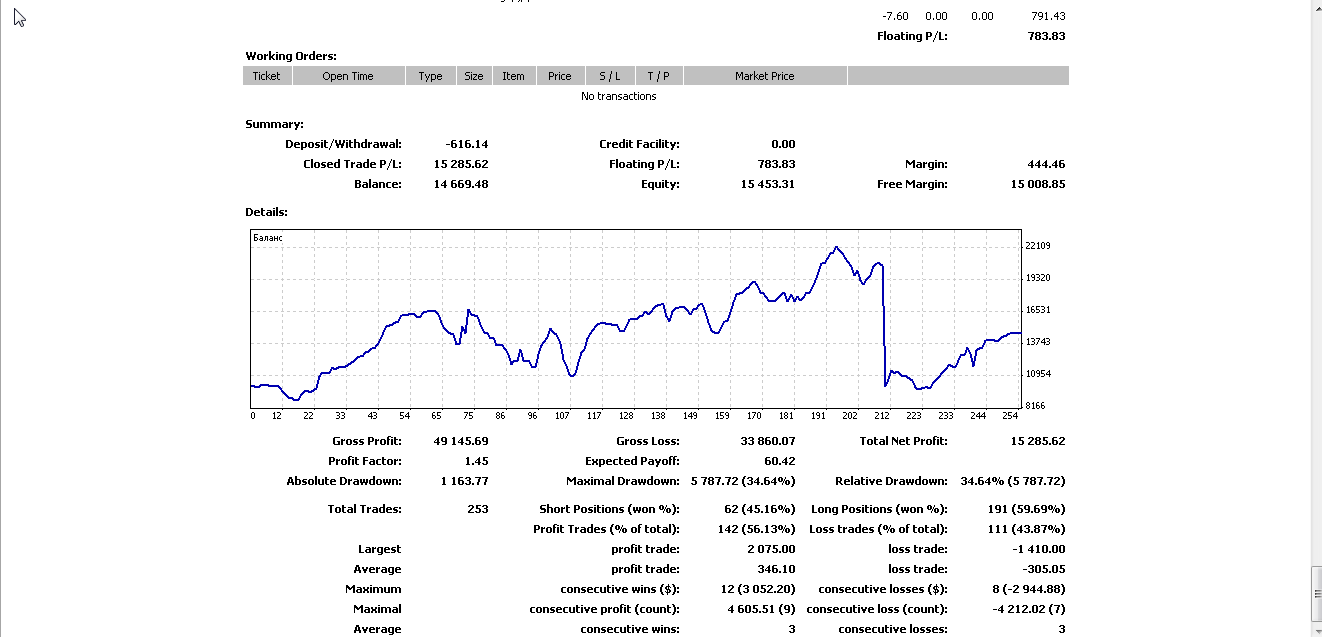This screenshot has width=1322, height=637.
Task: Click the Short Positions value 62 (45.16%)
Action: (x=760, y=509)
